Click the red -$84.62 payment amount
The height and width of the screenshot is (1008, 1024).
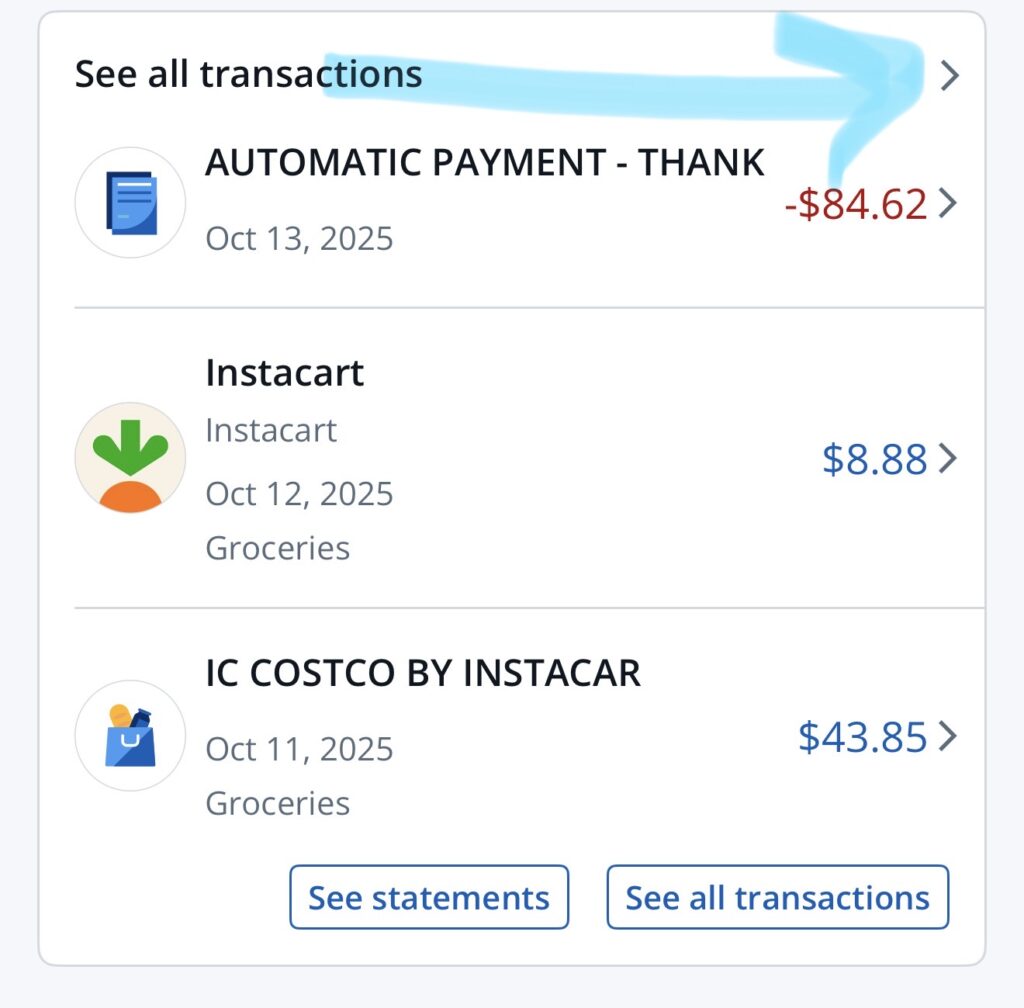click(x=856, y=204)
